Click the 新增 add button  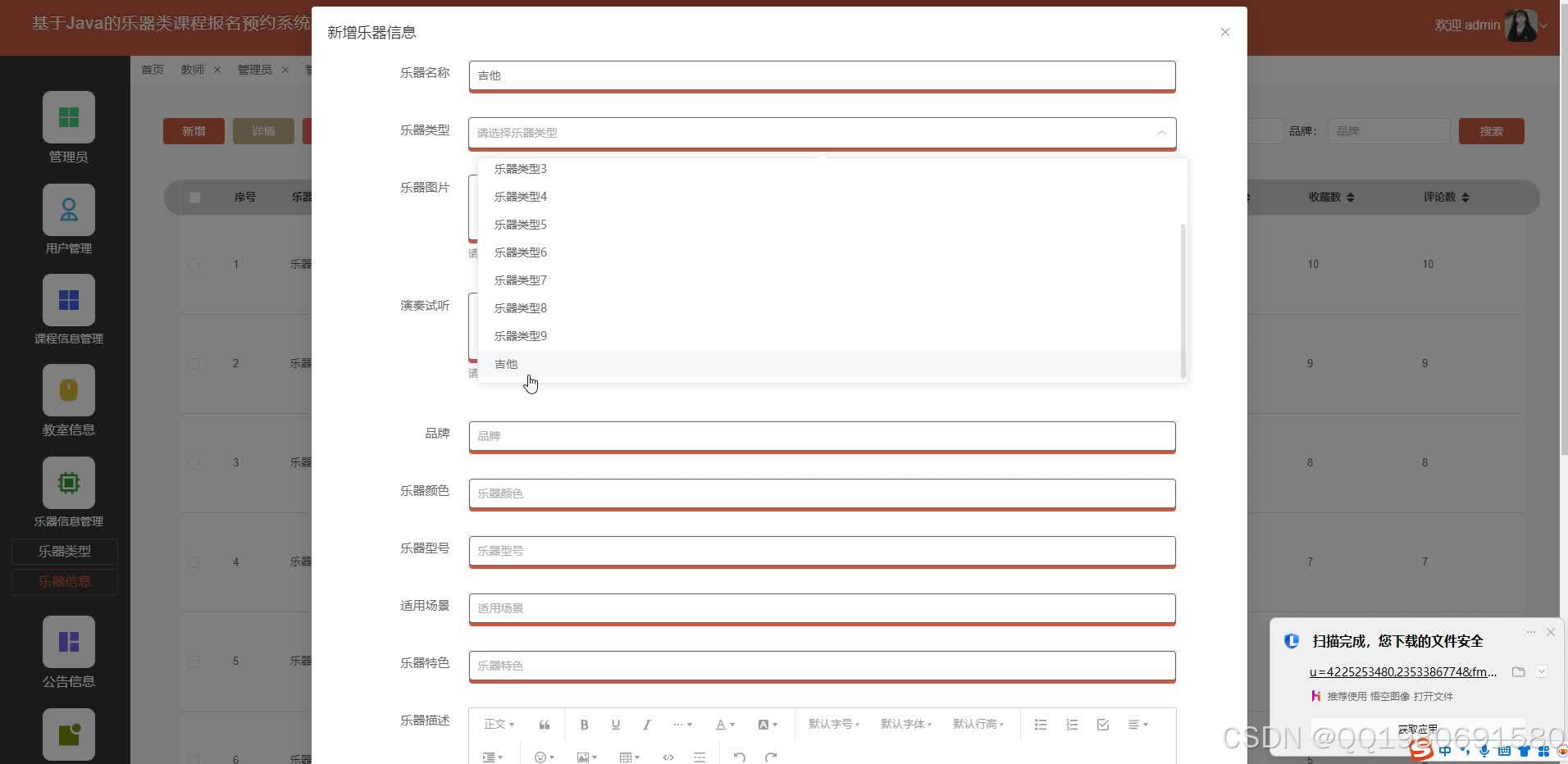tap(194, 131)
